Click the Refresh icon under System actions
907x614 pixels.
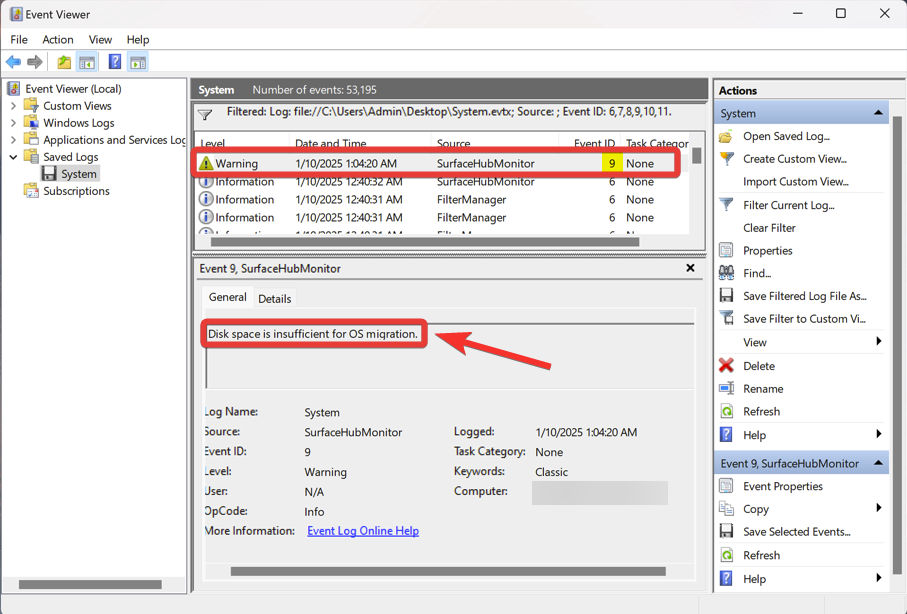tap(726, 411)
